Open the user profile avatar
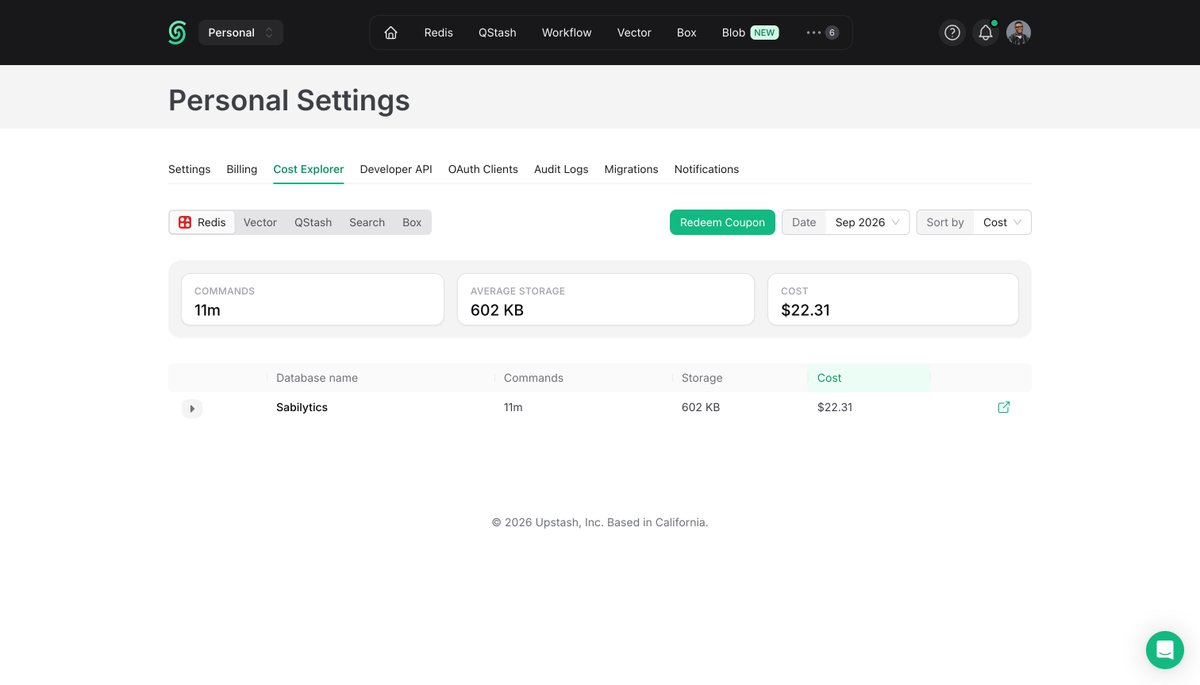This screenshot has width=1200, height=685. coord(1018,33)
